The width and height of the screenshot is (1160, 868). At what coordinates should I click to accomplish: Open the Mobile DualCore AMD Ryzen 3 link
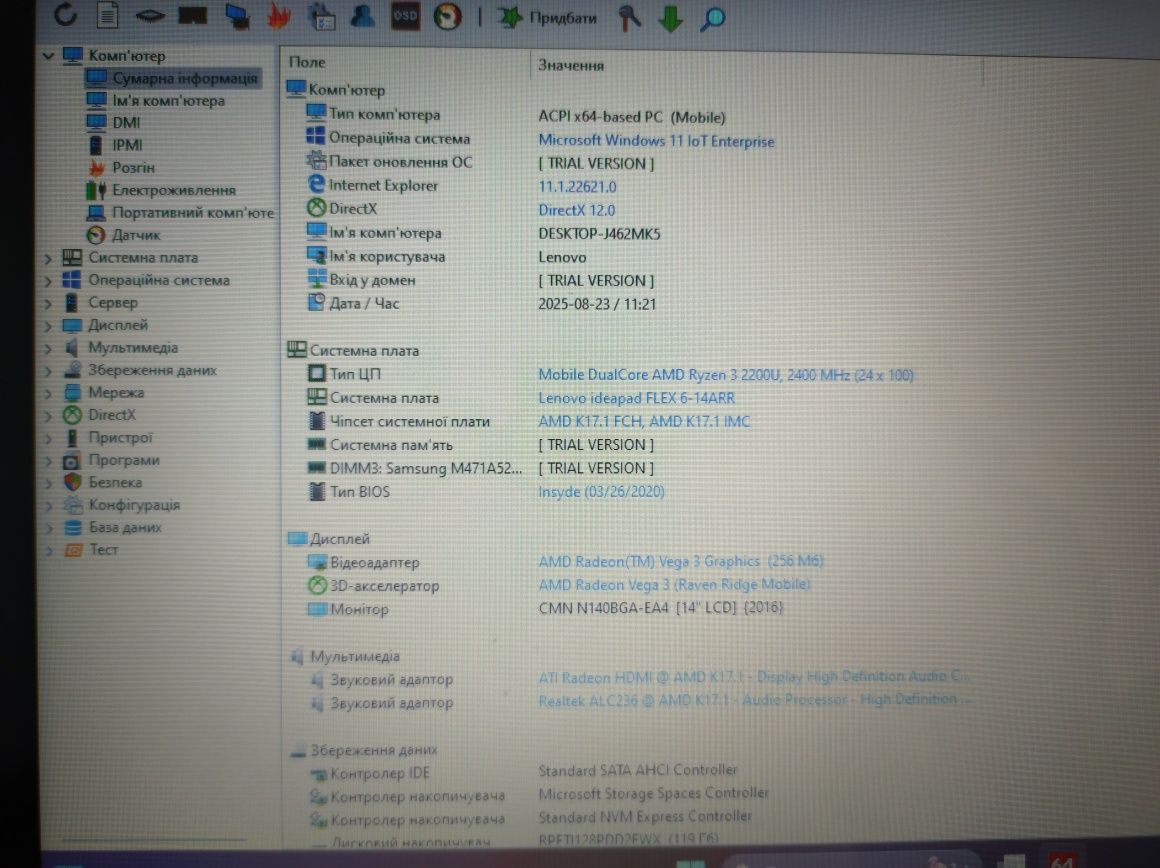[726, 375]
